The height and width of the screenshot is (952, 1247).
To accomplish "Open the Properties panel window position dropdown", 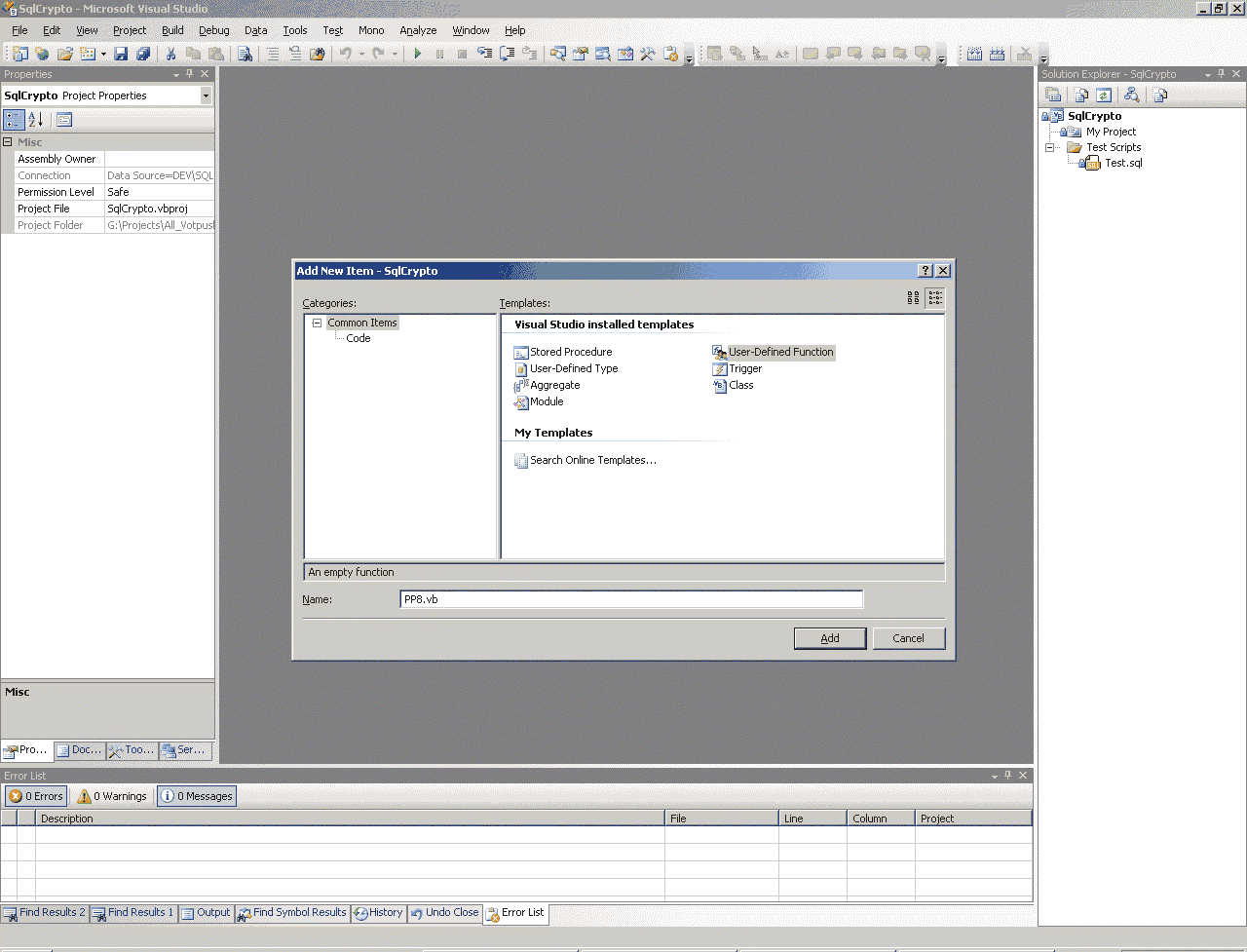I will tap(176, 74).
